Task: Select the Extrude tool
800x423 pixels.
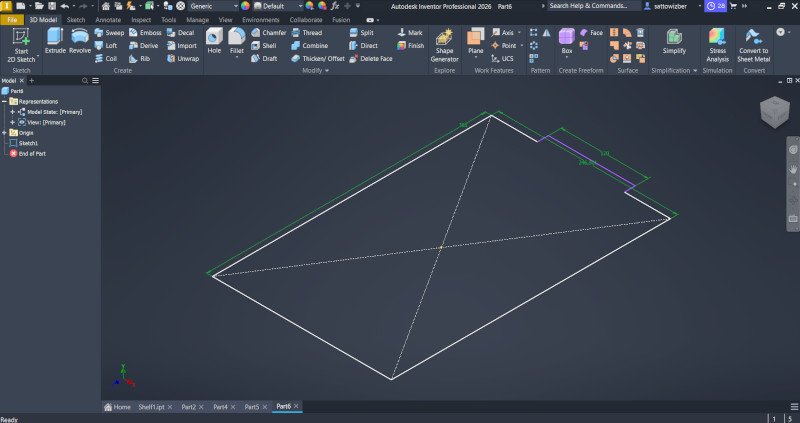Action: coord(55,41)
